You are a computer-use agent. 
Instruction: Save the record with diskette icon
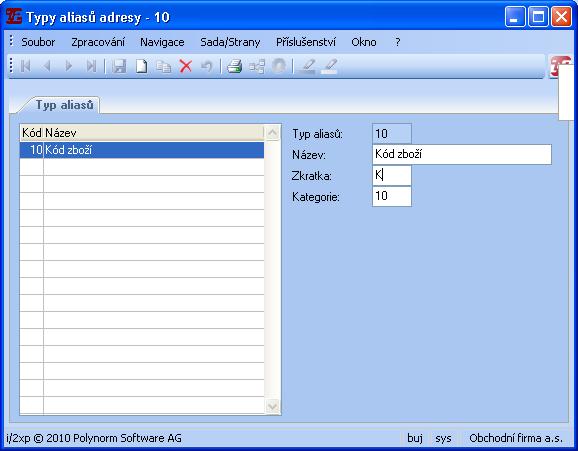click(119, 66)
